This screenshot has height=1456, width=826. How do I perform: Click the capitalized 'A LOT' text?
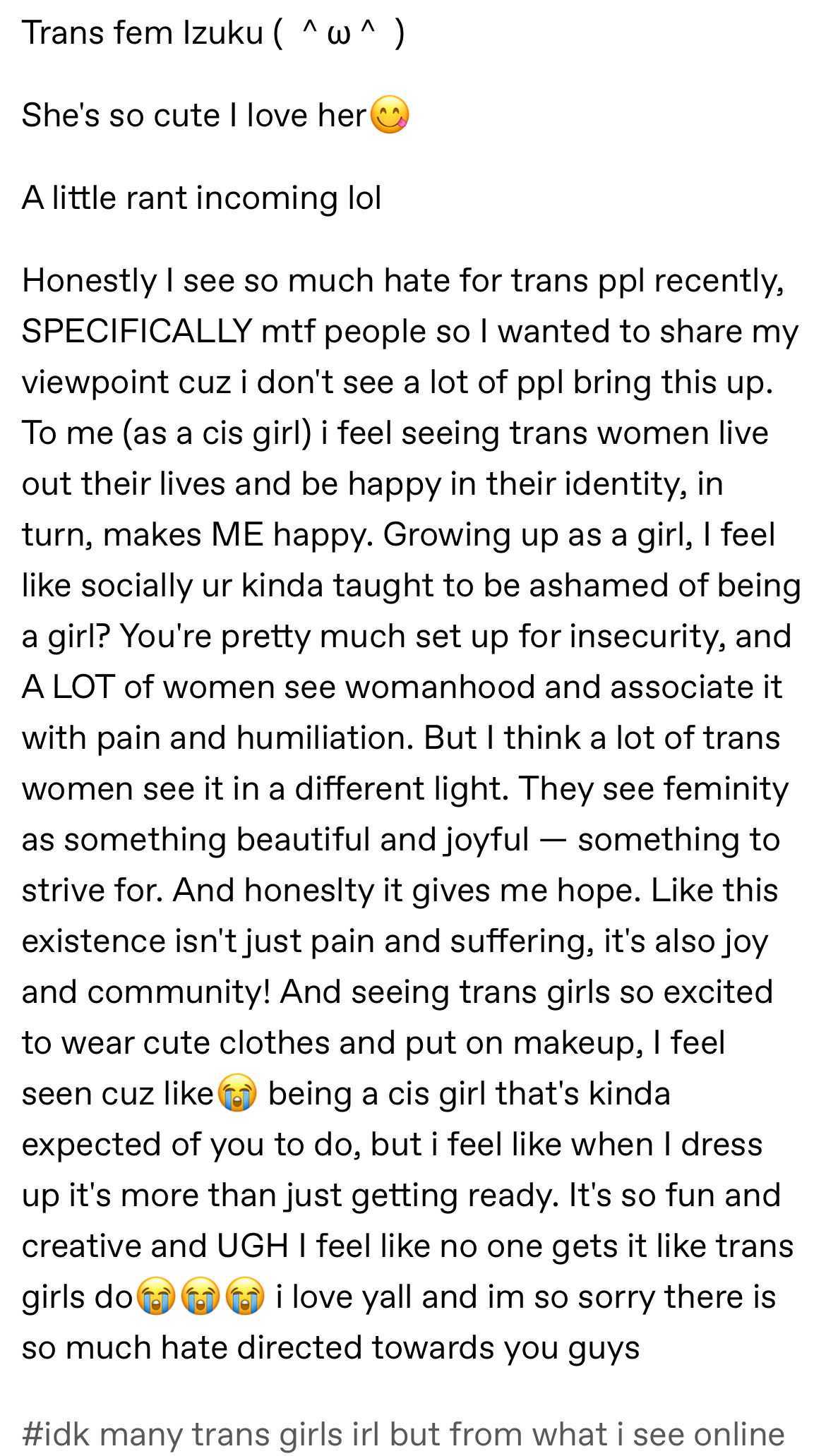click(68, 687)
